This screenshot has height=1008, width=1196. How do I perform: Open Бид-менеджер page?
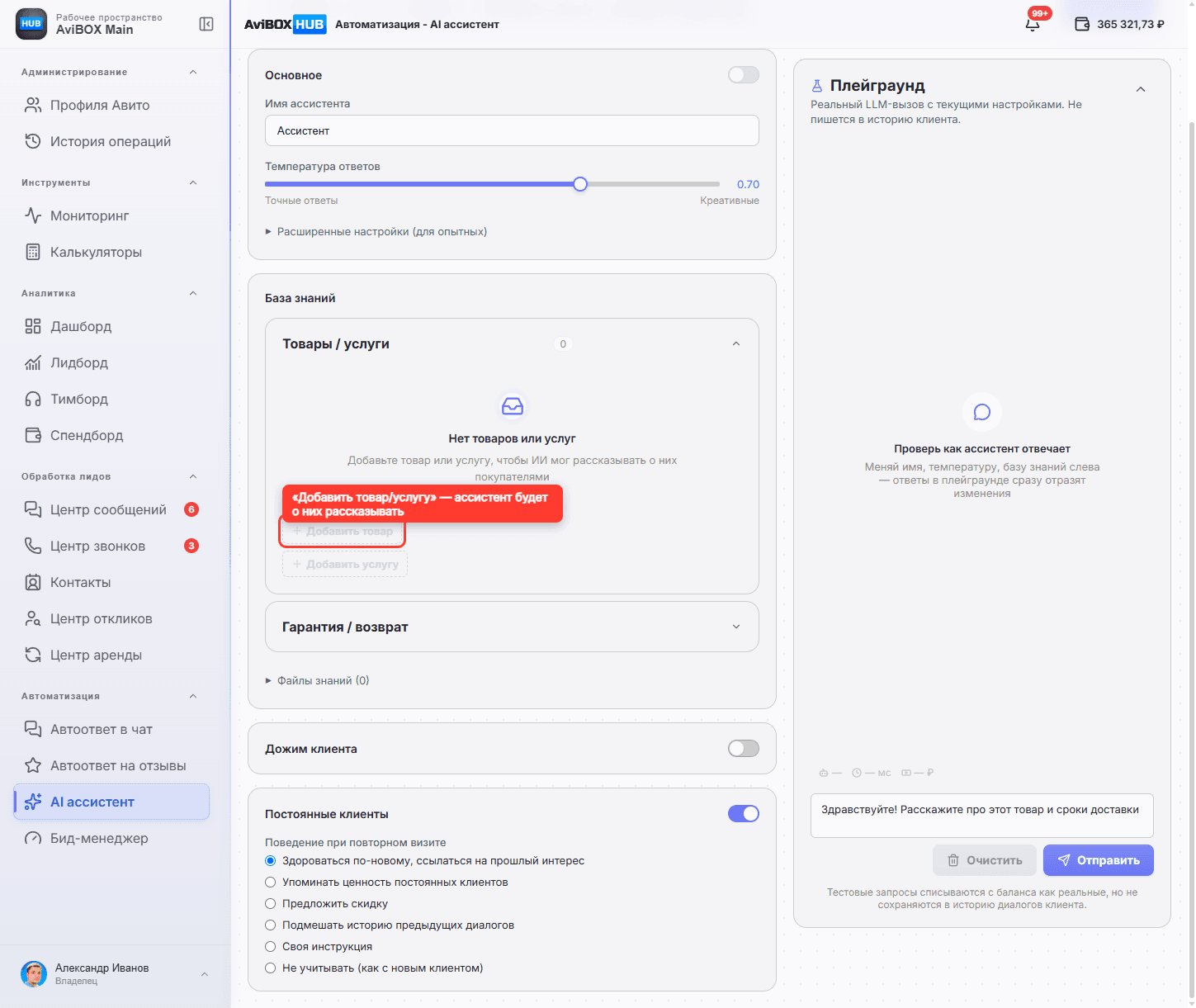(111, 838)
